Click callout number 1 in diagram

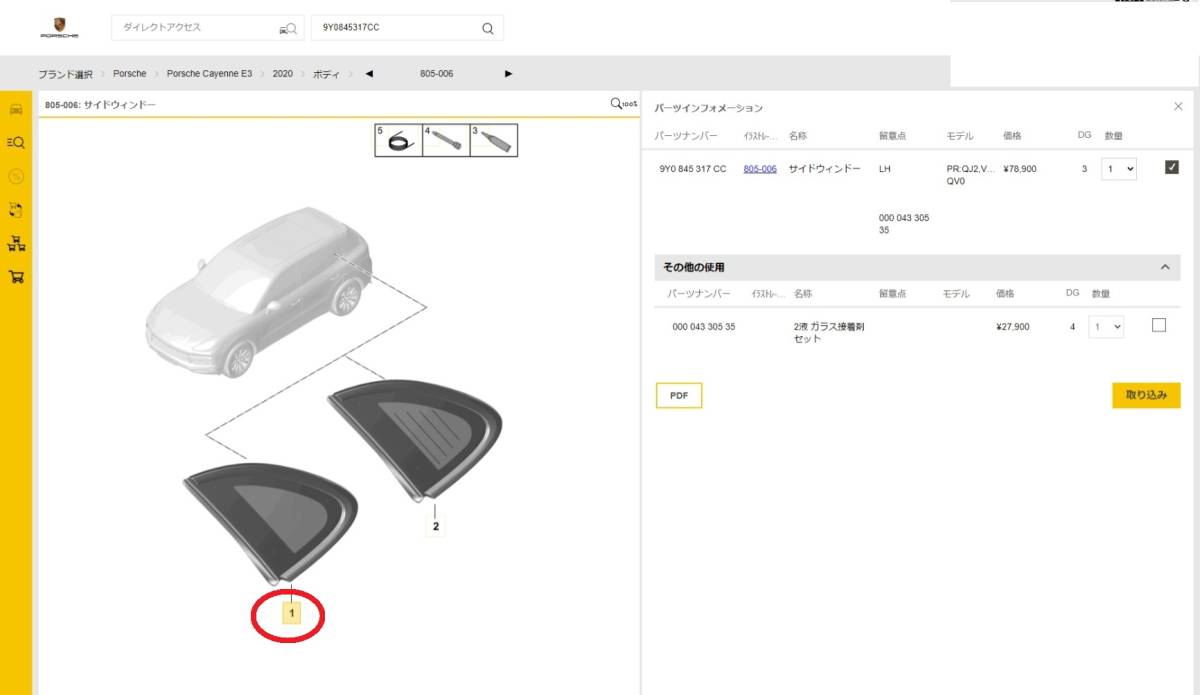coord(292,612)
